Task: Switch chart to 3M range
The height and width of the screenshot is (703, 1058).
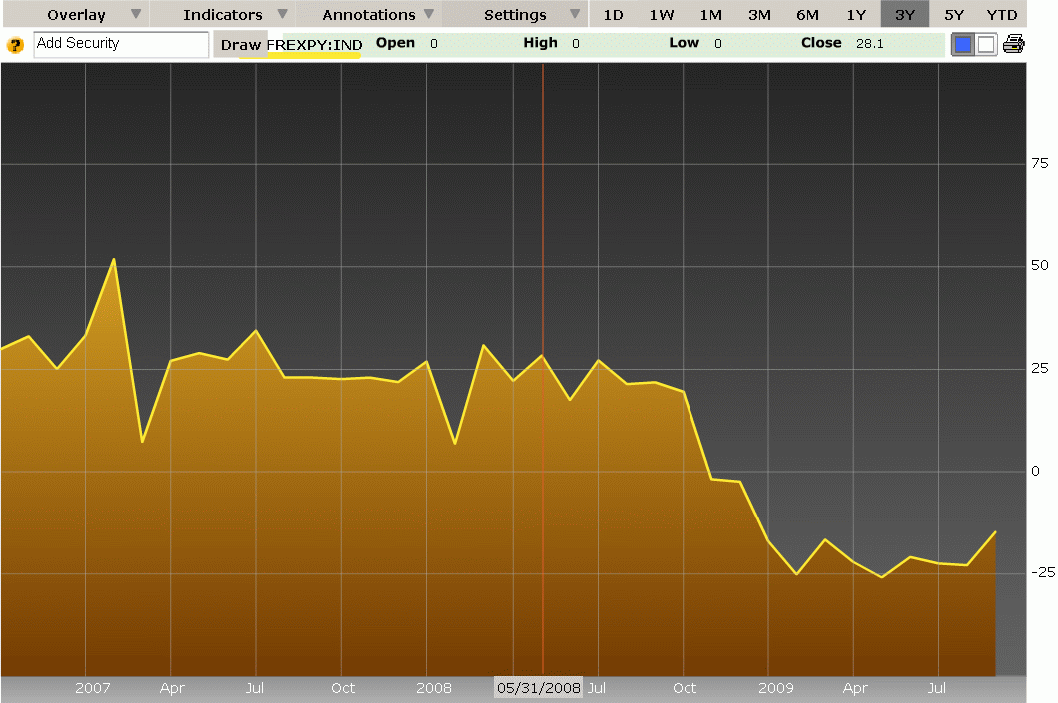Action: click(x=759, y=14)
